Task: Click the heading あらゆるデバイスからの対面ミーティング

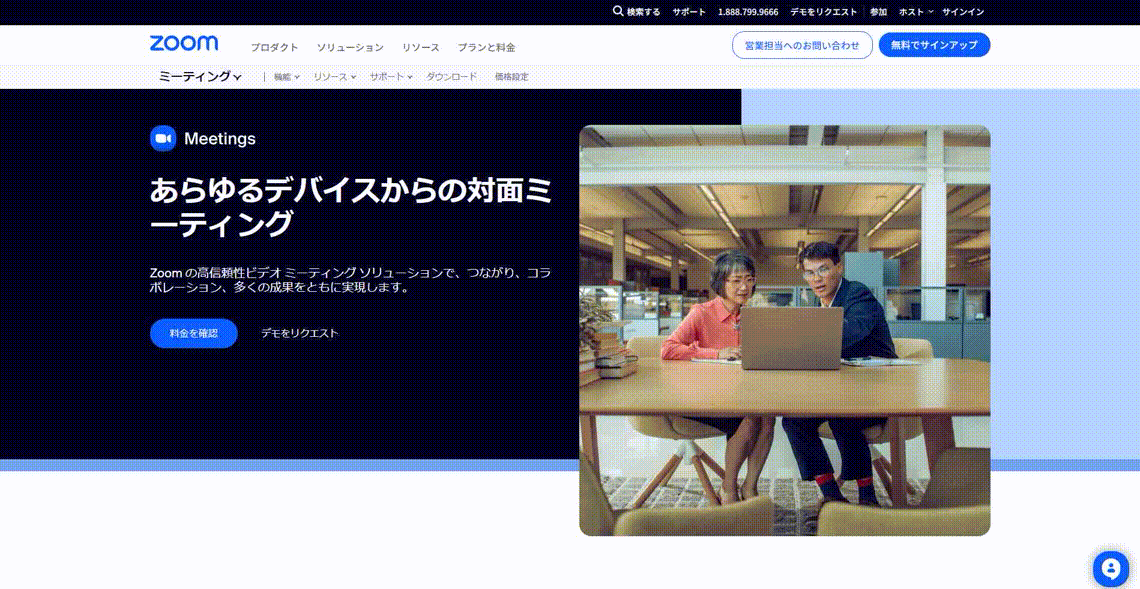Action: (350, 207)
